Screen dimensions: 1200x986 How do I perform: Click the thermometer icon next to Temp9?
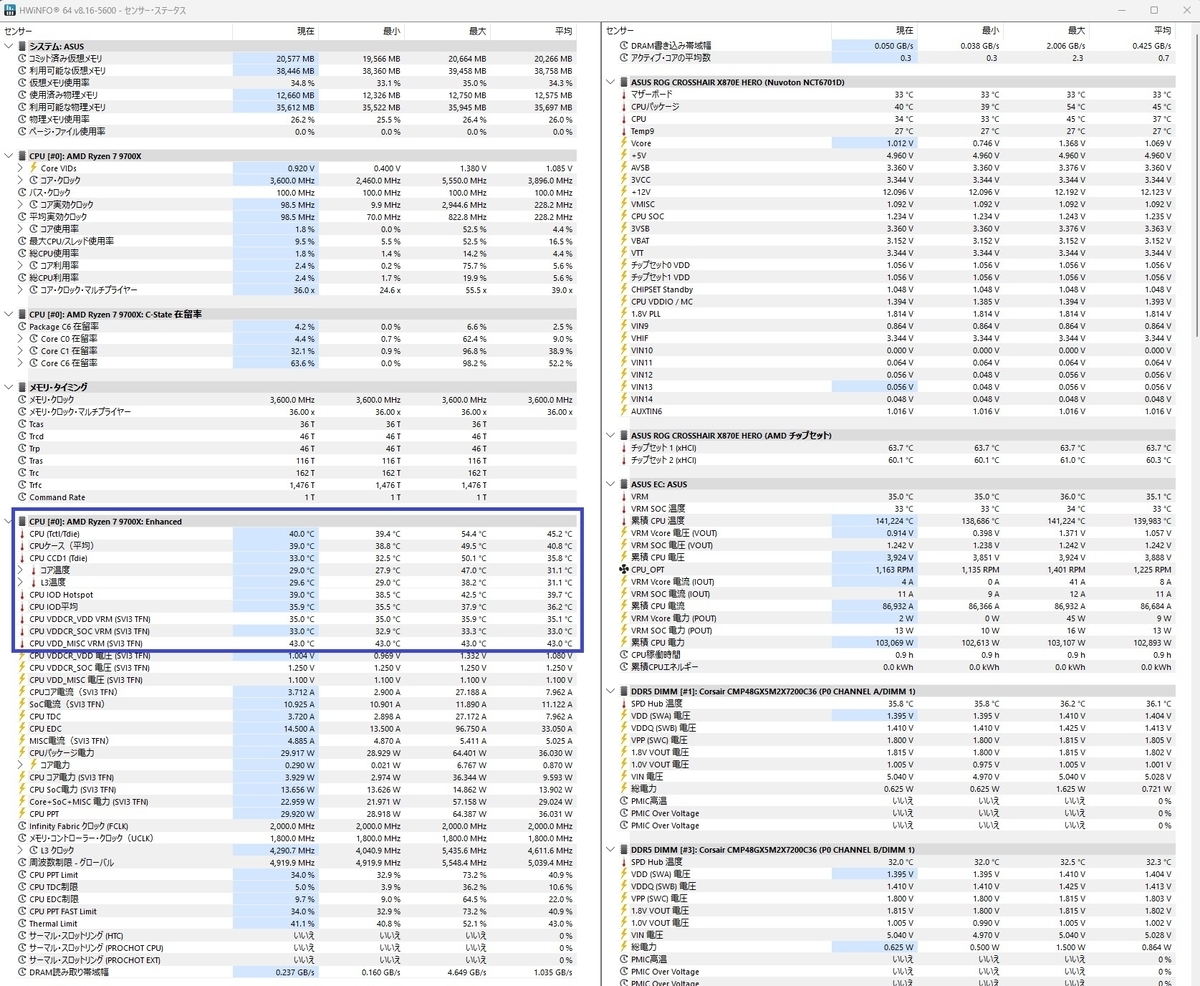pos(624,131)
